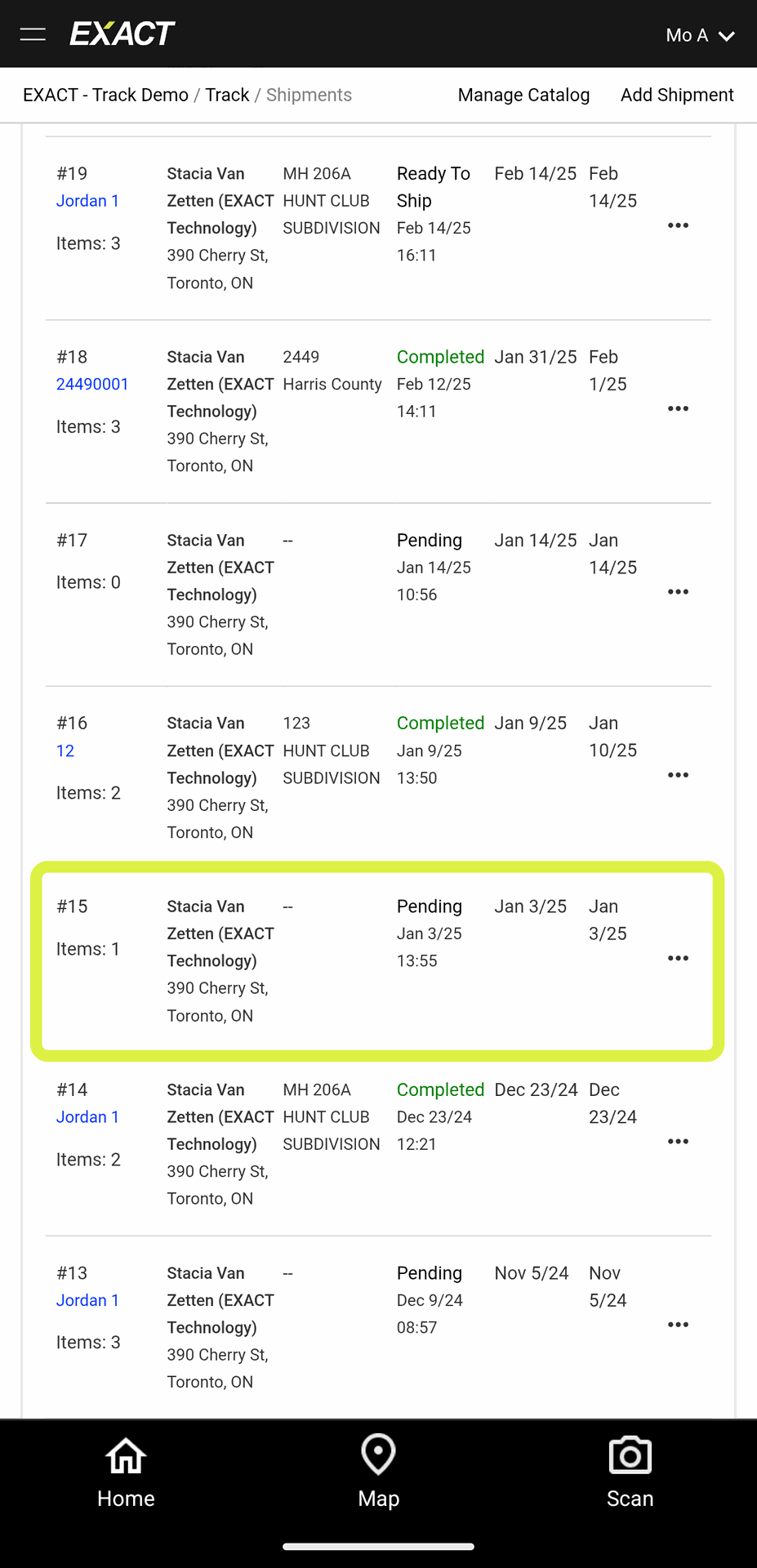Open Jordan 1 link in shipment #19
Image resolution: width=757 pixels, height=1568 pixels.
pos(87,201)
